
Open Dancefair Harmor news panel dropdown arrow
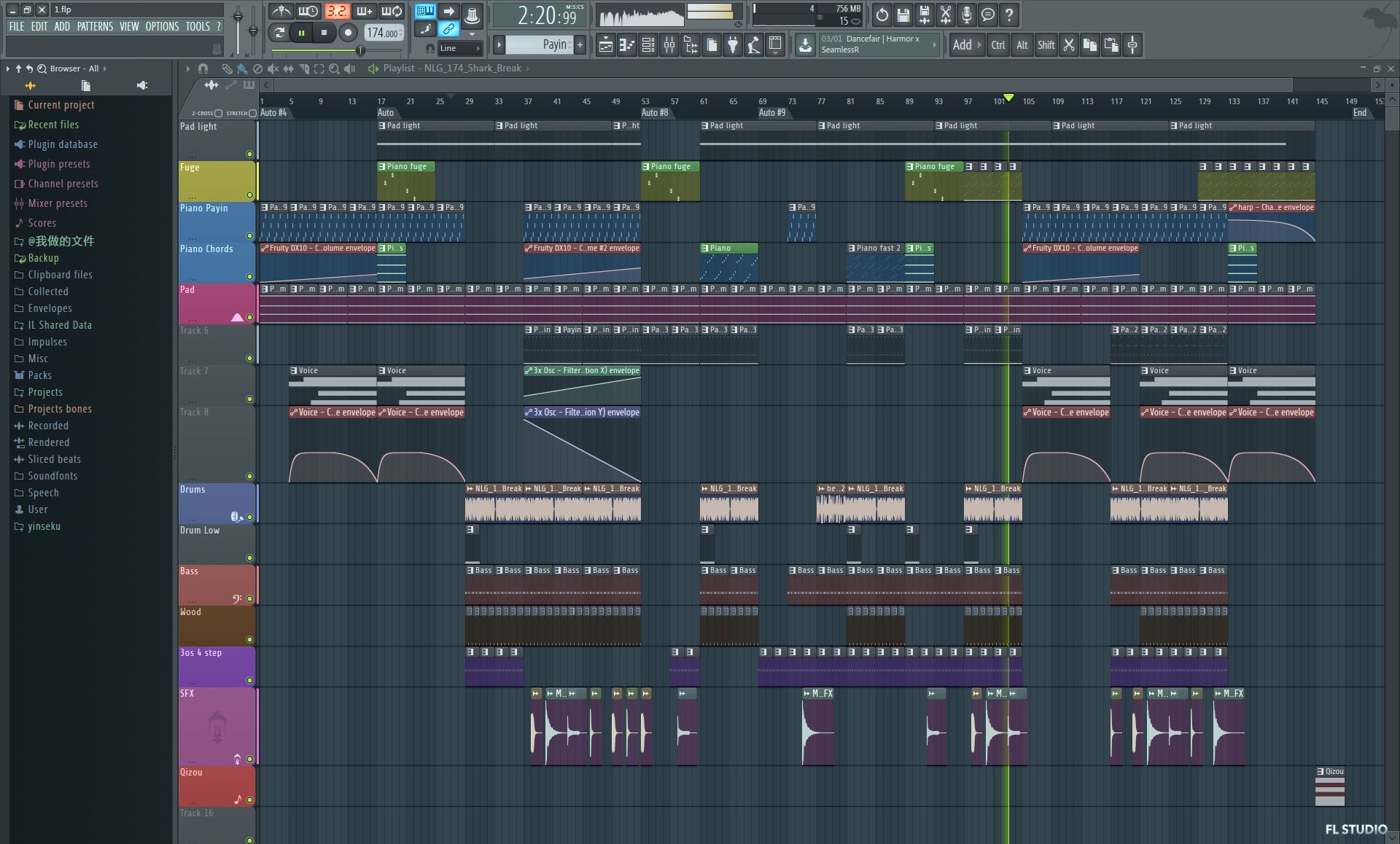tap(934, 44)
